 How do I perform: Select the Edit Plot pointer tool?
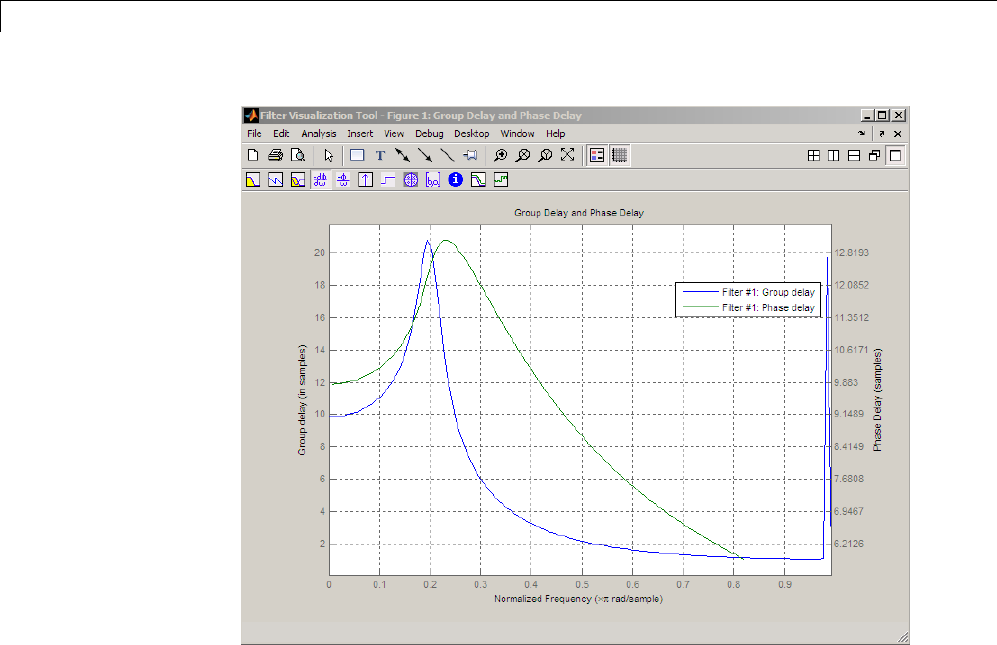pyautogui.click(x=328, y=155)
